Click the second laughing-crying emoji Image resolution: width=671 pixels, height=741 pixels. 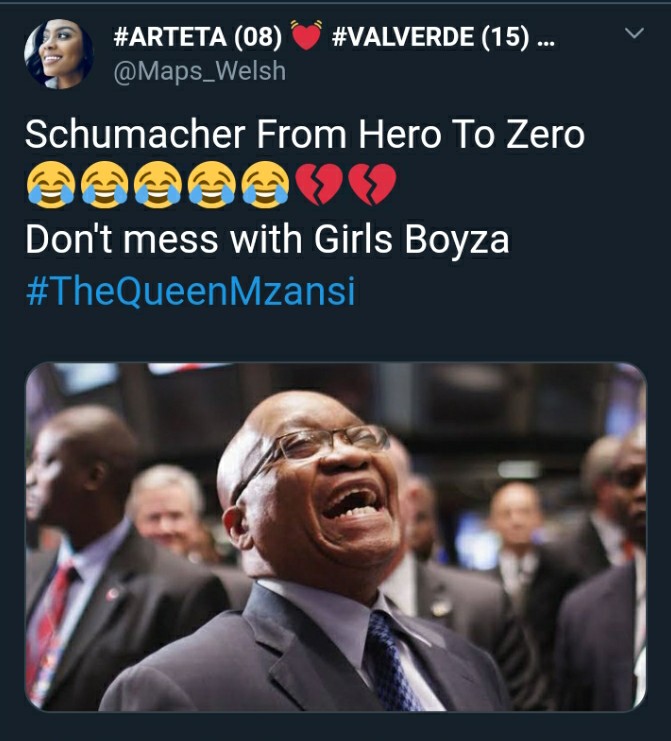pyautogui.click(x=104, y=185)
